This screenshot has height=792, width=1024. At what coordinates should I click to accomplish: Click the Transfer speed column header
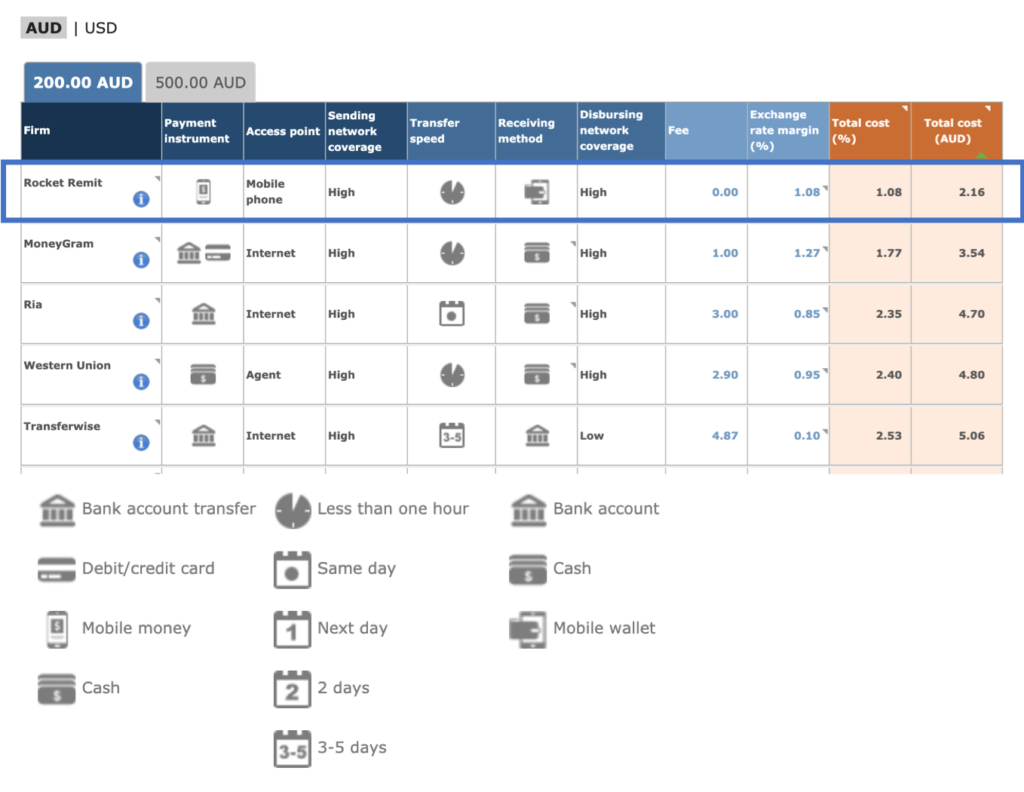pyautogui.click(x=451, y=131)
